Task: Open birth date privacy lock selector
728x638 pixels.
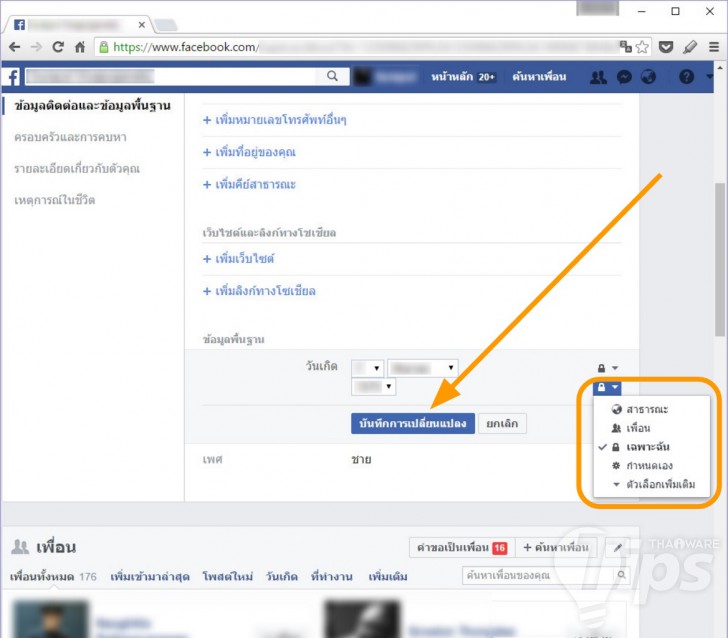Action: [607, 368]
